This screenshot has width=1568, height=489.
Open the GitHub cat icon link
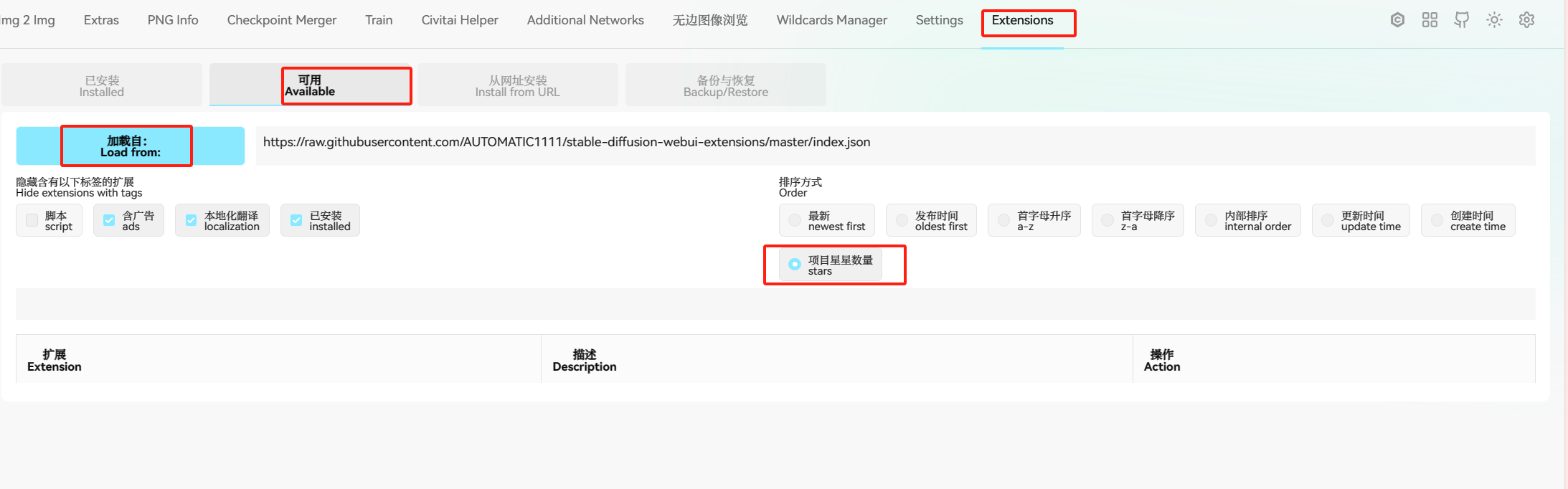click(1461, 20)
